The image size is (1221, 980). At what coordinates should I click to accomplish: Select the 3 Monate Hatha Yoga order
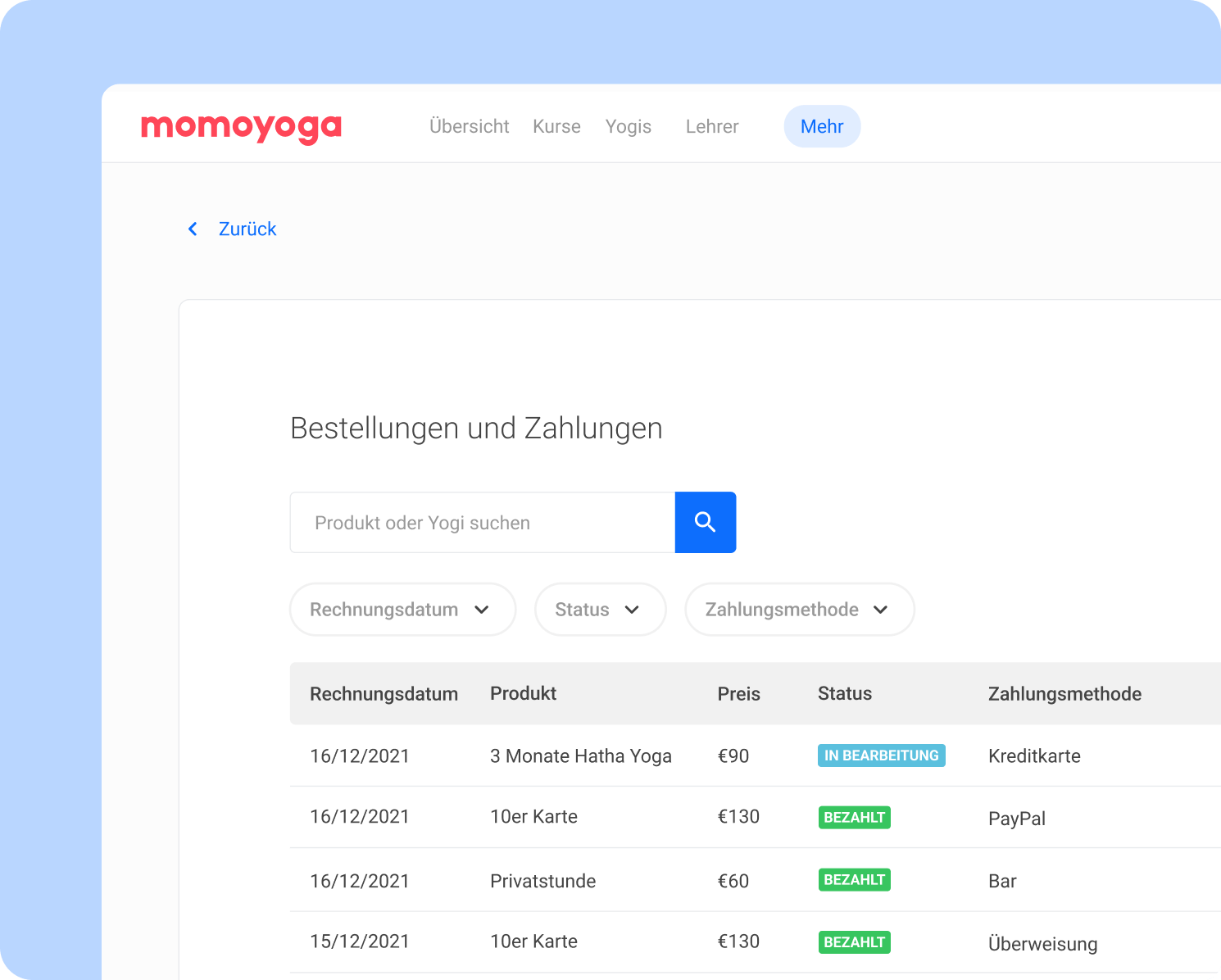pyautogui.click(x=580, y=756)
